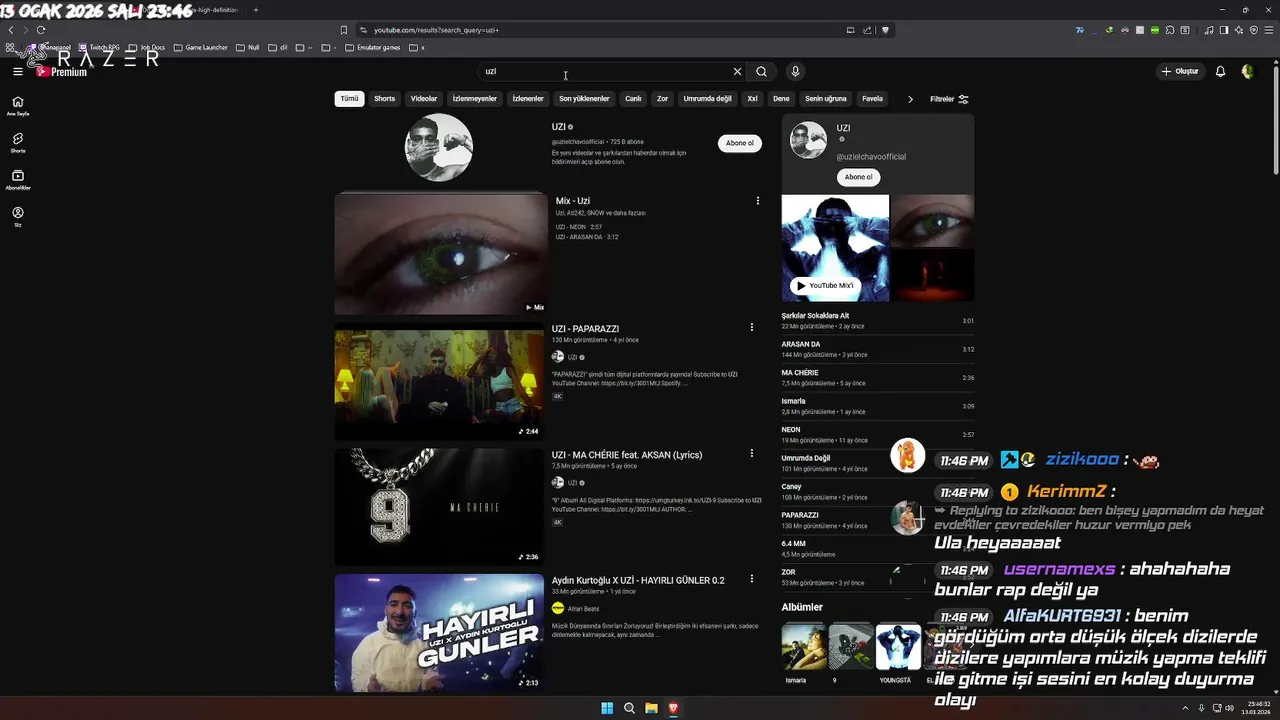Open the Ismarla album cover

point(804,647)
